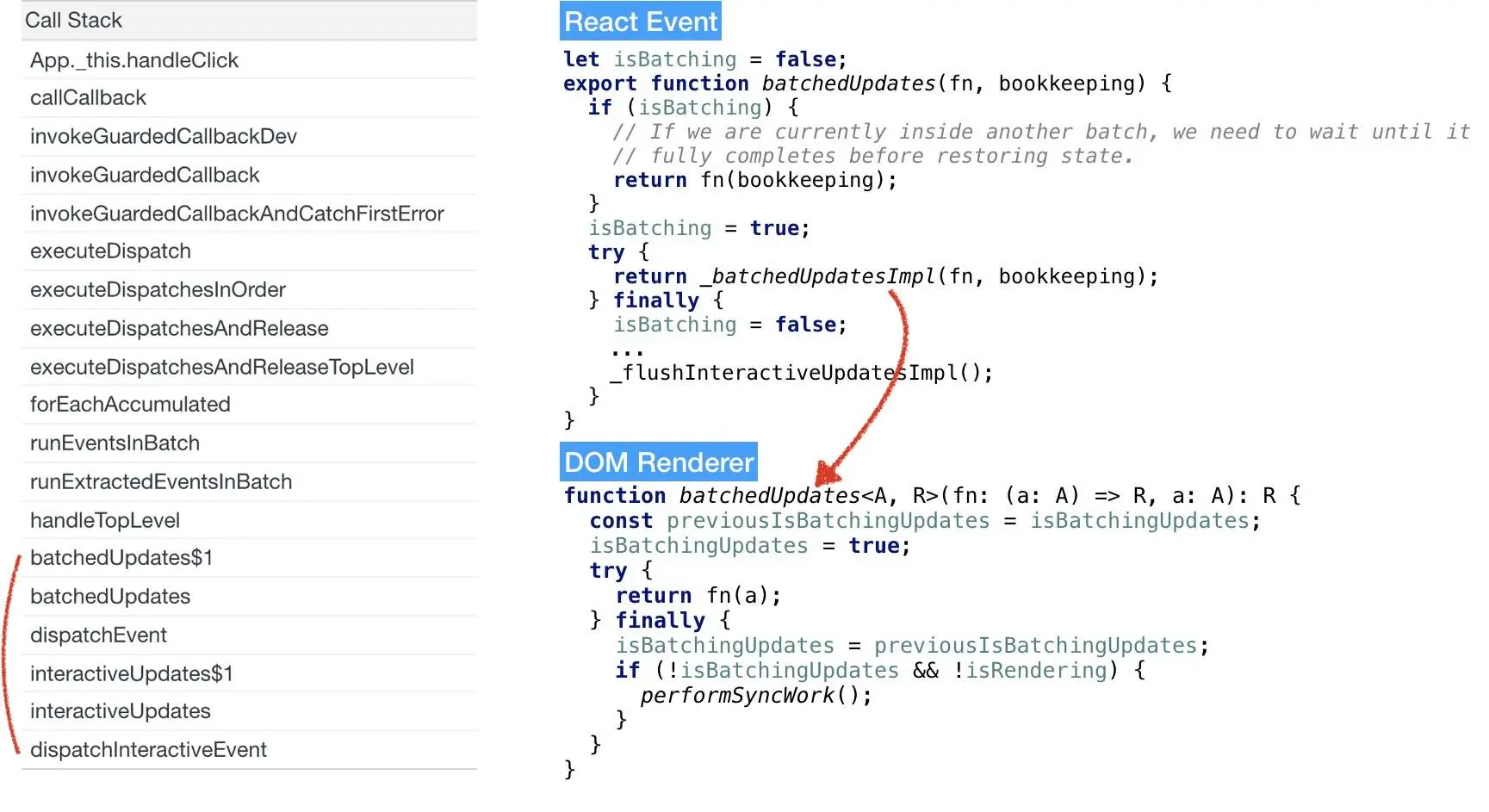Open the dispatchEvent stack frame

click(x=249, y=635)
